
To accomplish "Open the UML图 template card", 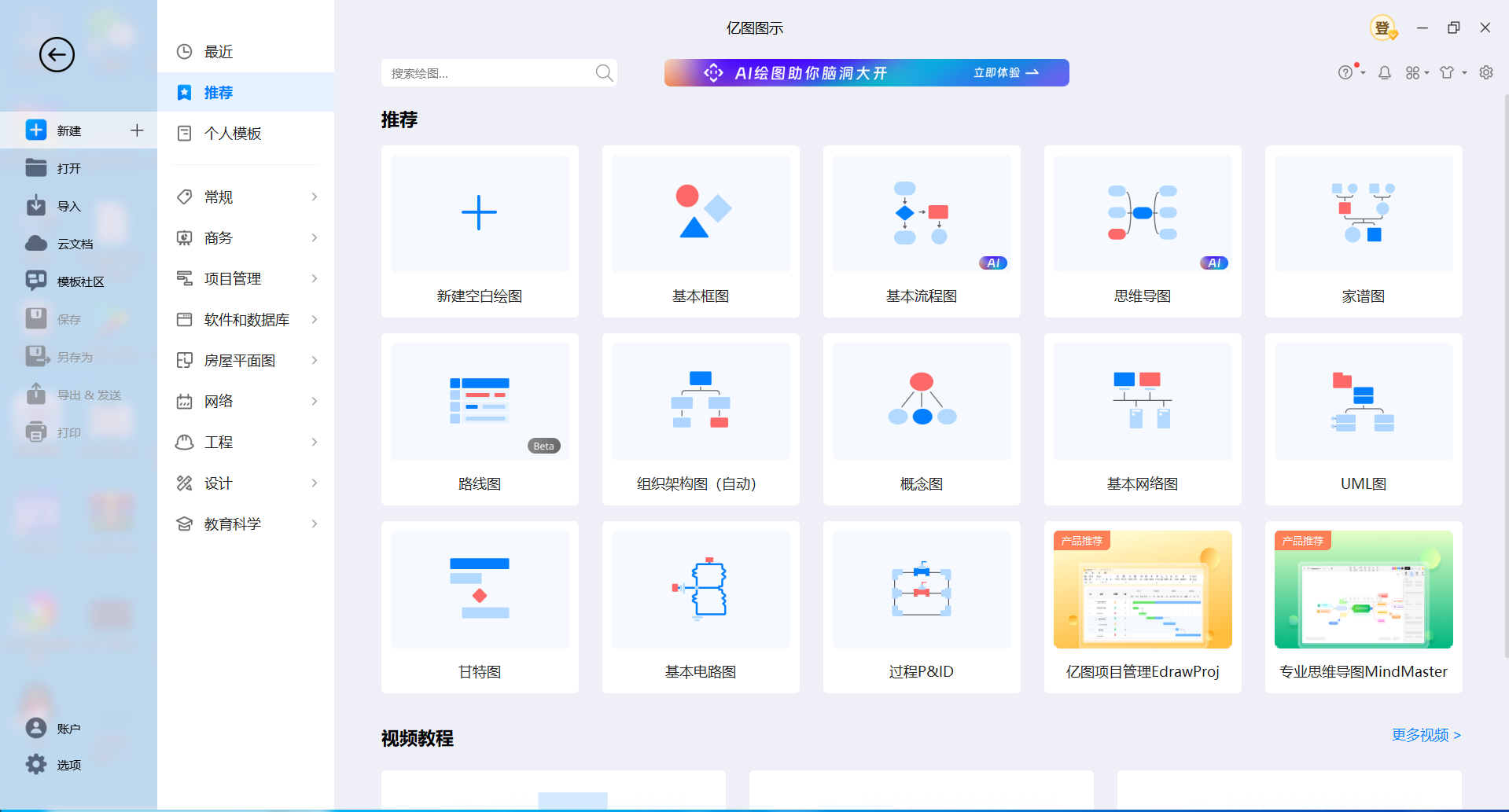I will pyautogui.click(x=1364, y=419).
